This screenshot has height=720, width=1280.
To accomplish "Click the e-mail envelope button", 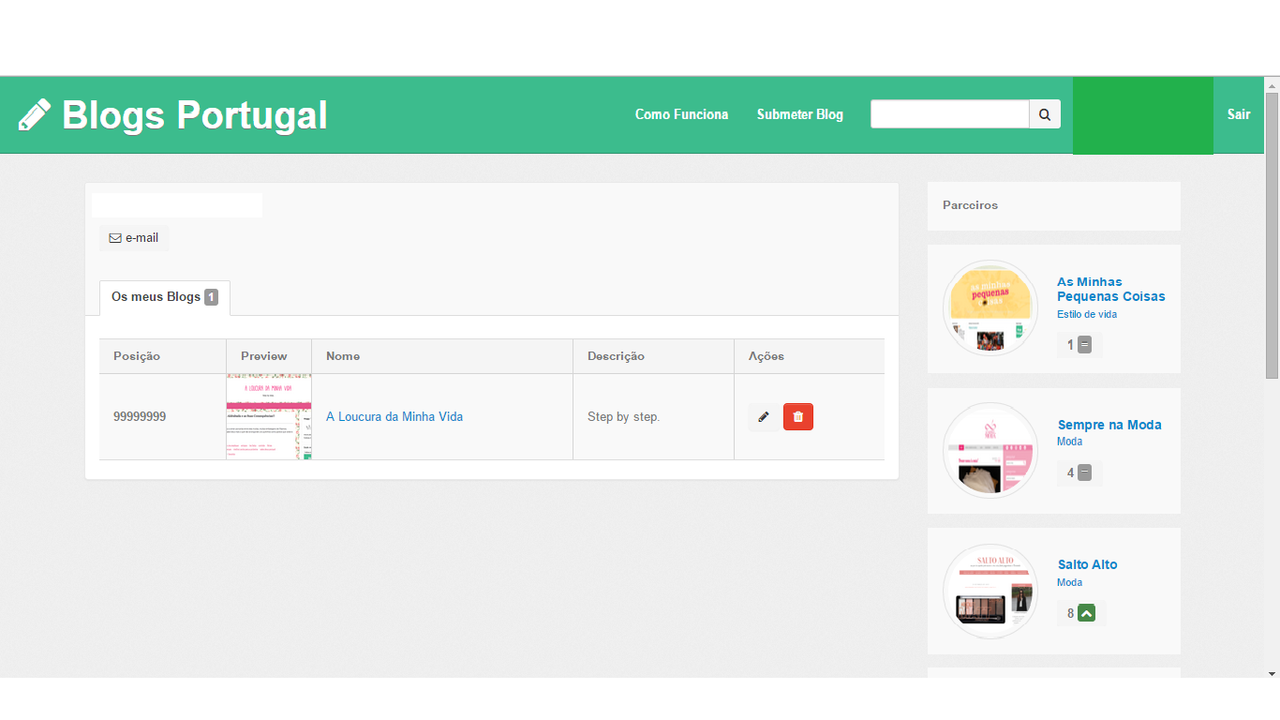I will pyautogui.click(x=134, y=238).
